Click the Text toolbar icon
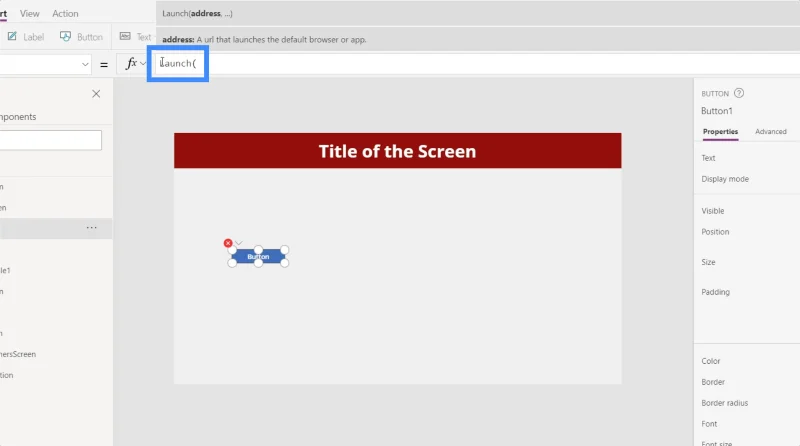This screenshot has width=800, height=446. click(x=125, y=36)
